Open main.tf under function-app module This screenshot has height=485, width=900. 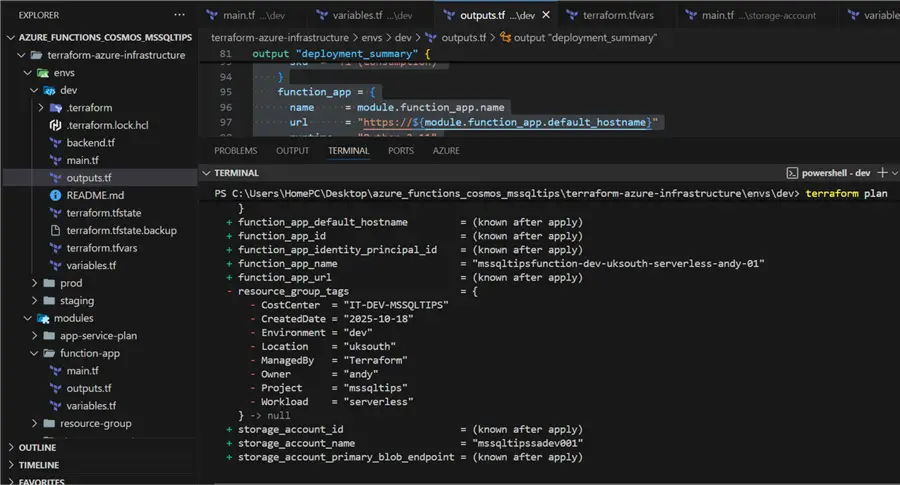point(82,371)
